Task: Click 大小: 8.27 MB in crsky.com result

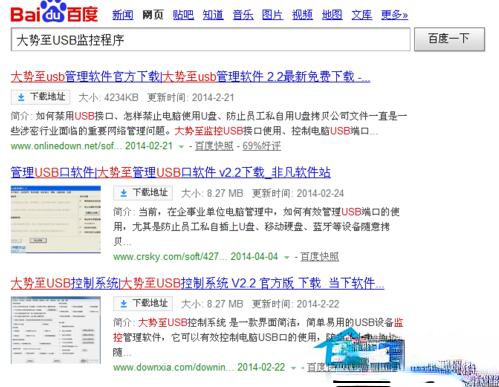Action: pos(212,193)
